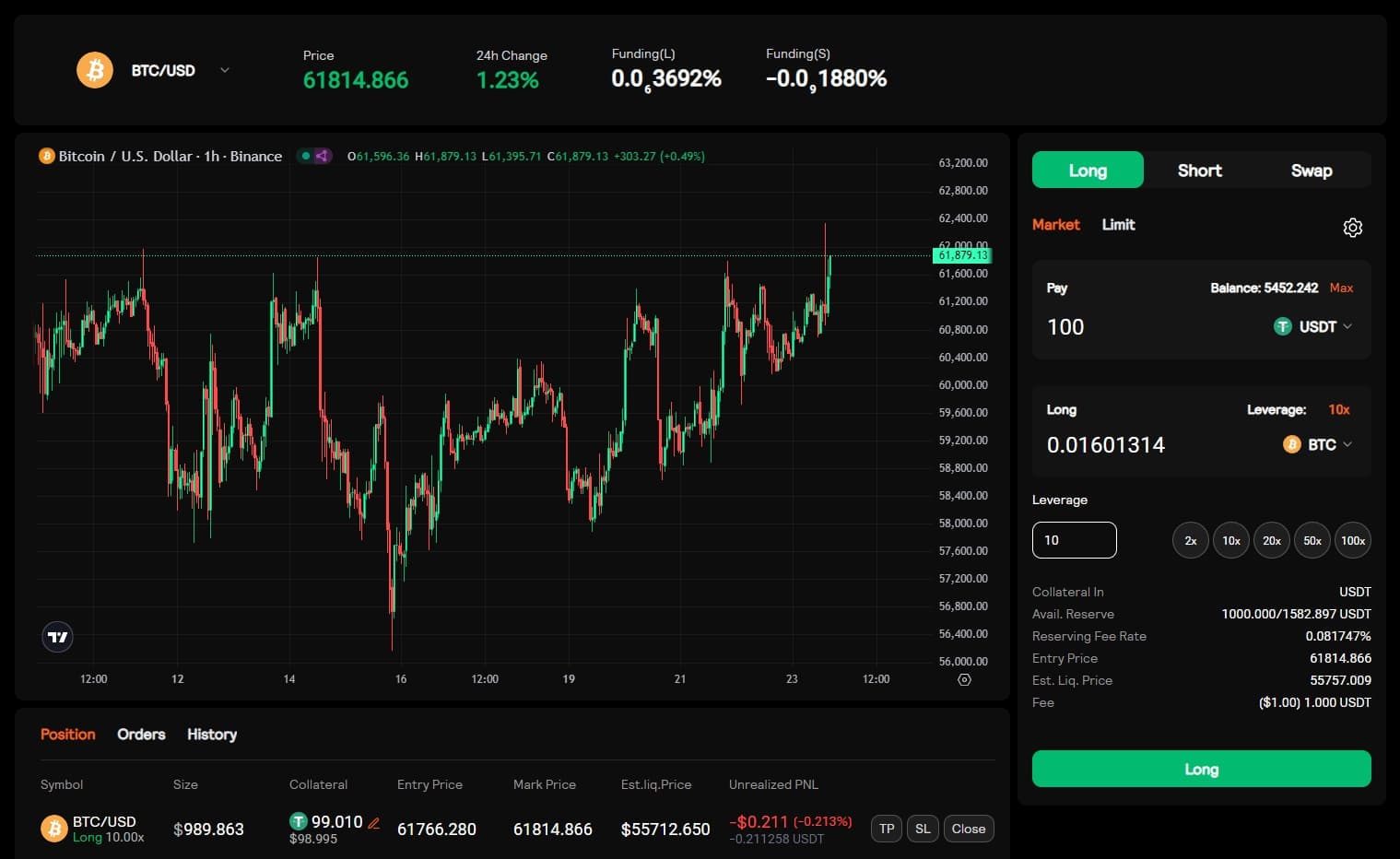This screenshot has height=859, width=1400.
Task: Switch order type to Limit
Action: point(1118,225)
